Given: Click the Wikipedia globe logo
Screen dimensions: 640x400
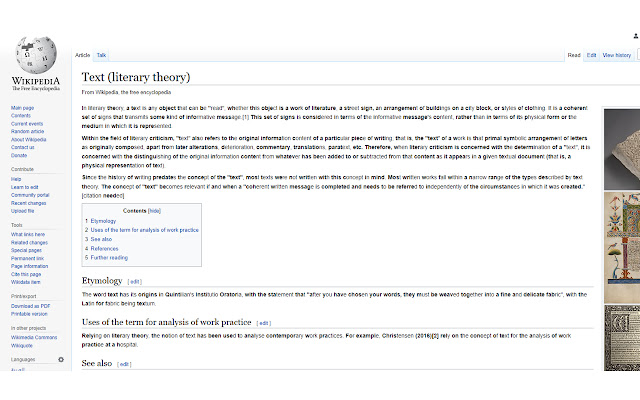Looking at the screenshot, I should tap(36, 55).
